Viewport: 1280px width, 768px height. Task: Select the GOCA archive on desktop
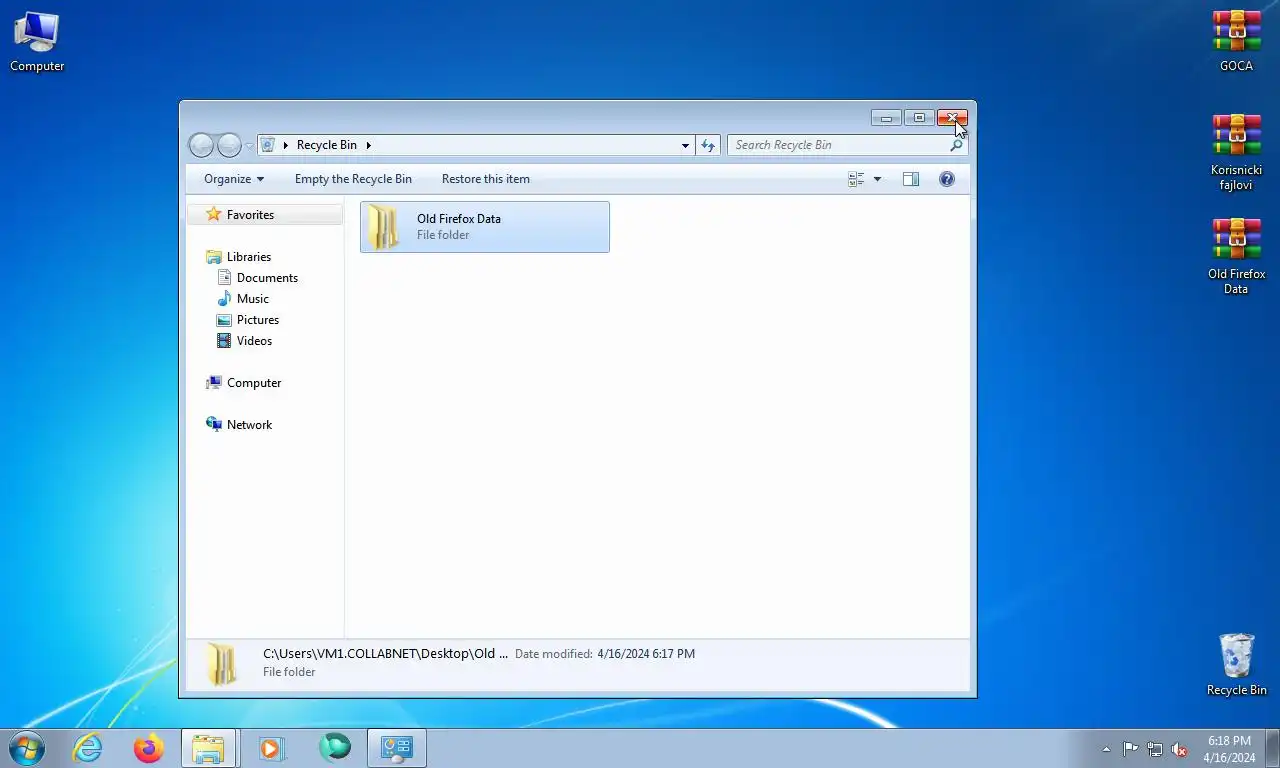click(1236, 41)
